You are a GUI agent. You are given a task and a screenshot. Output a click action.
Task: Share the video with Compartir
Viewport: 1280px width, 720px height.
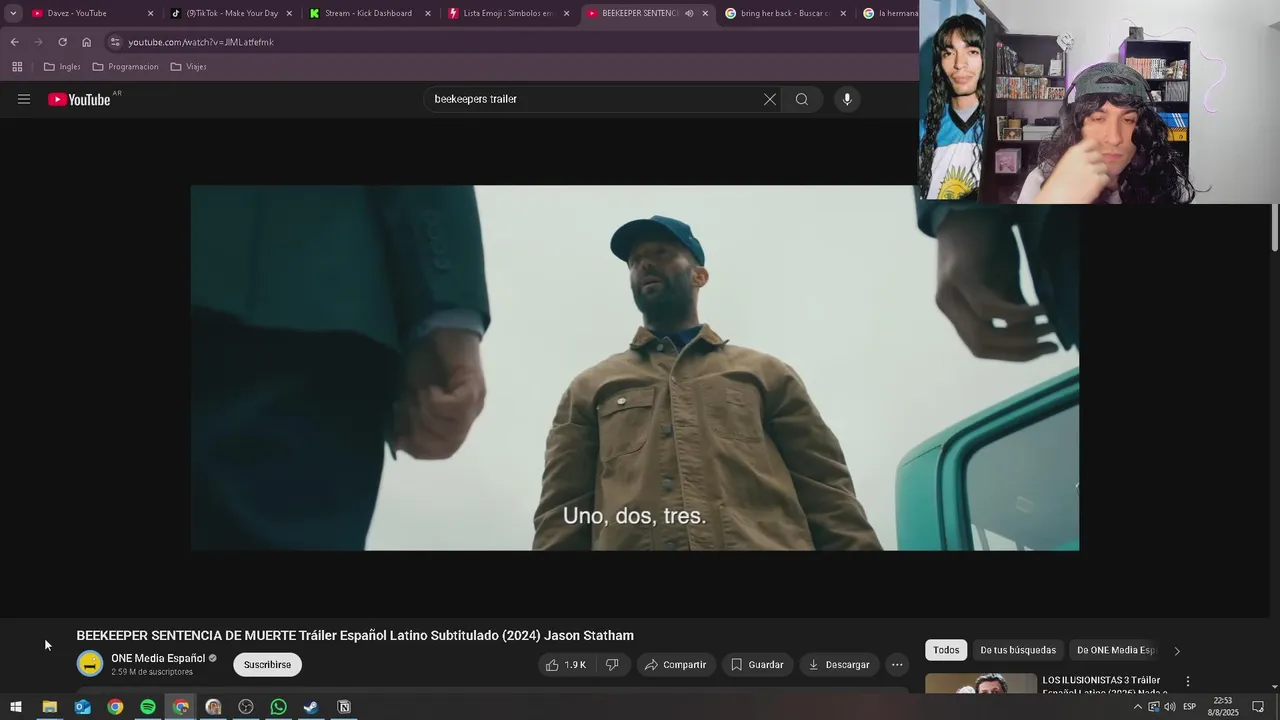(x=676, y=664)
